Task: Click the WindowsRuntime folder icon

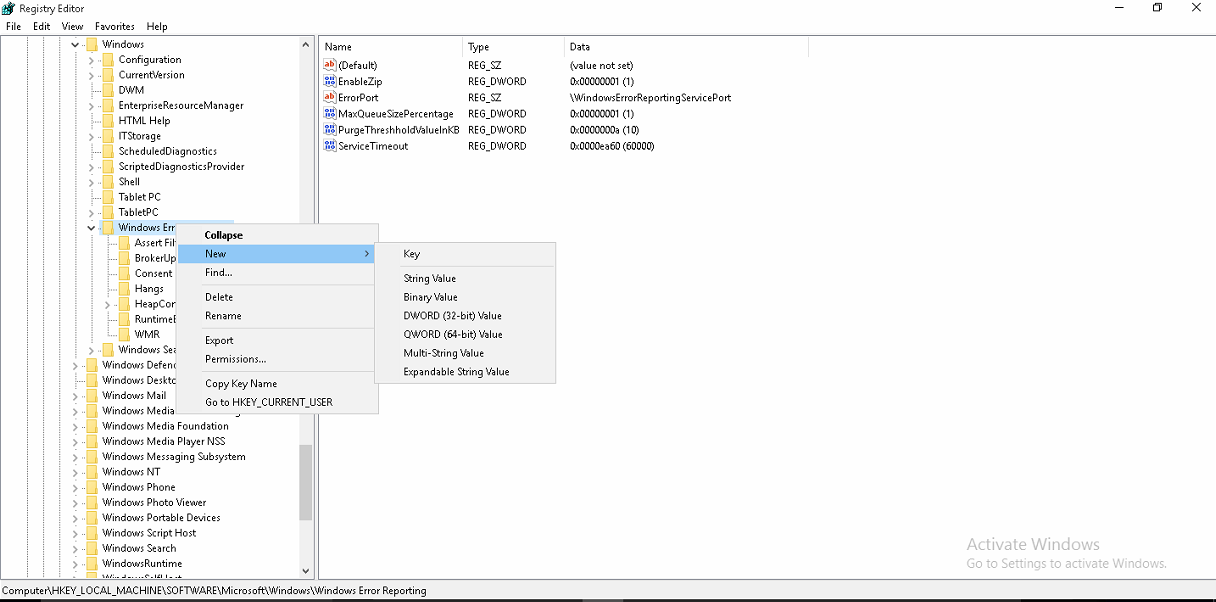Action: [92, 563]
